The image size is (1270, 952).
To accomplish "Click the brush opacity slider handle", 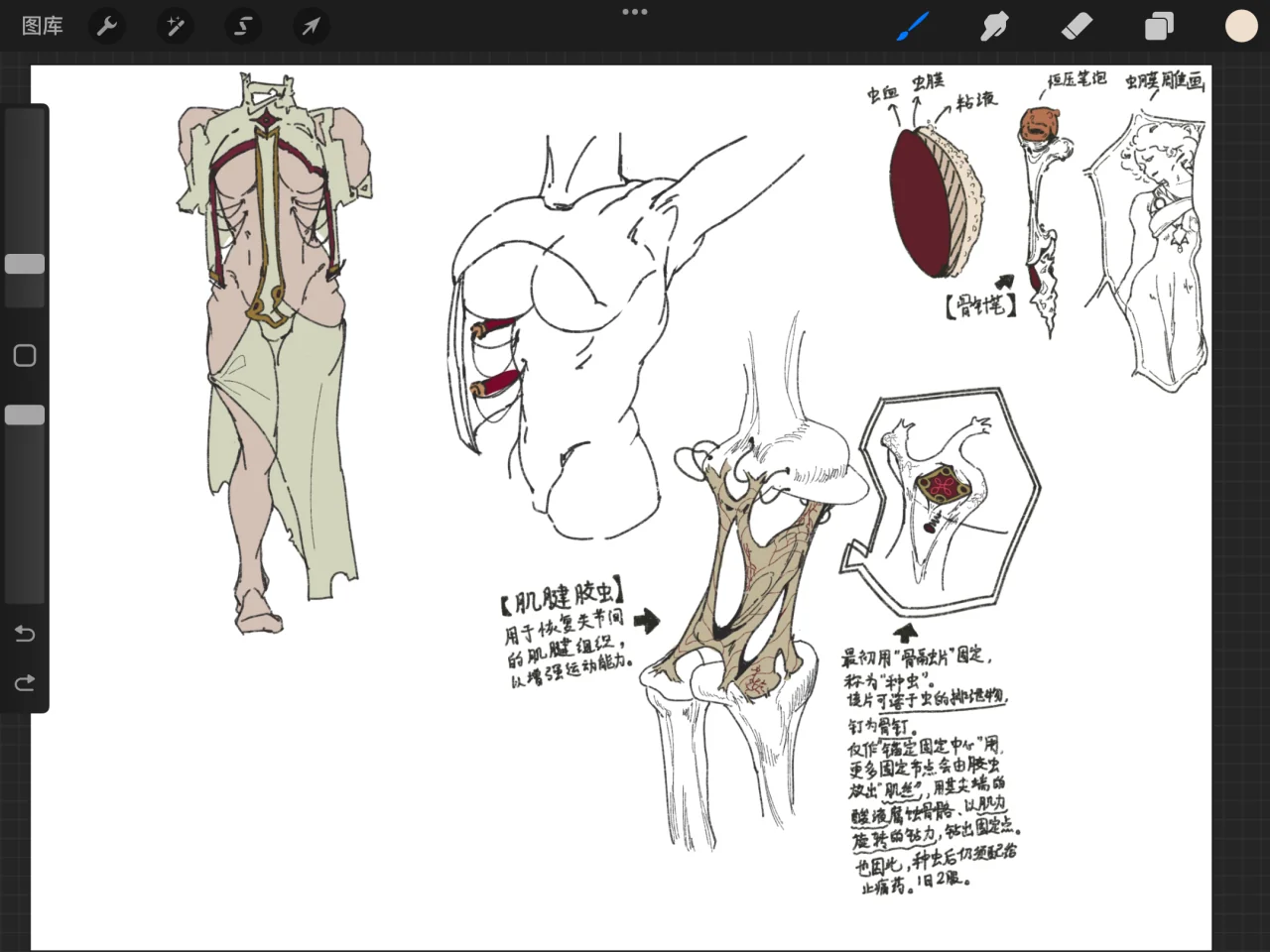I will point(25,415).
